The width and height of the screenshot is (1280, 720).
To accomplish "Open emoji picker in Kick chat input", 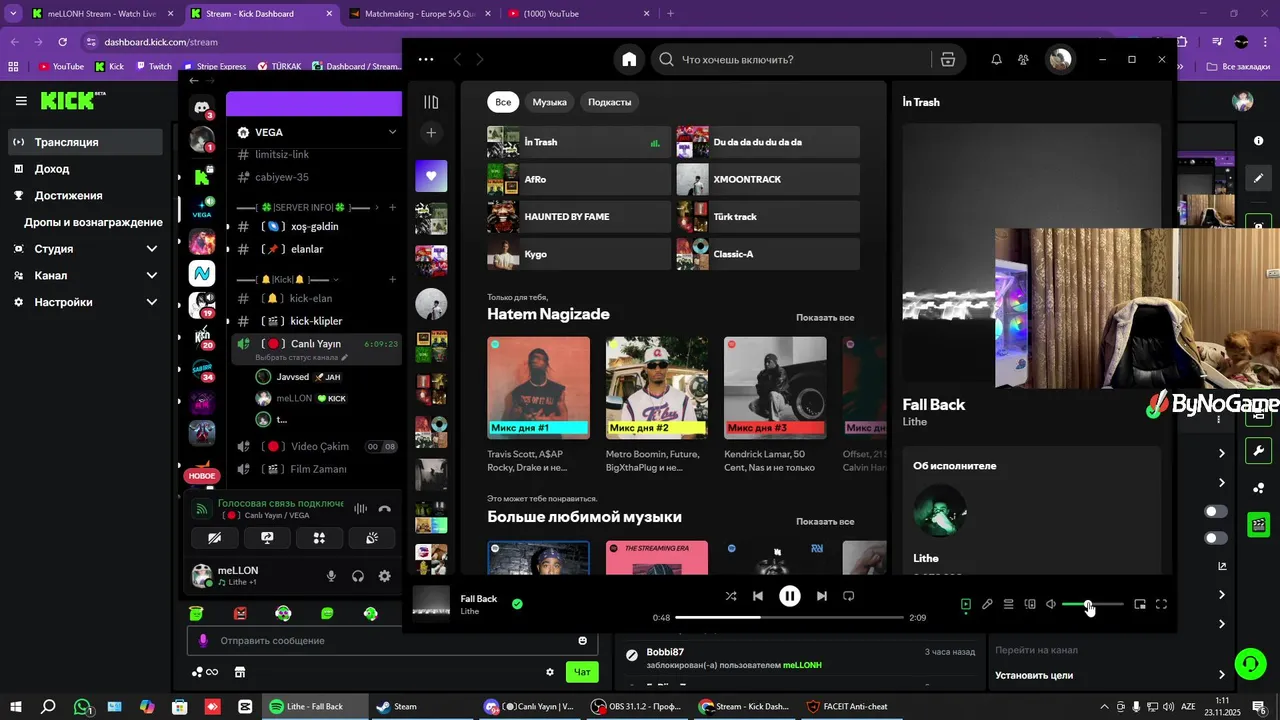I will coord(582,640).
